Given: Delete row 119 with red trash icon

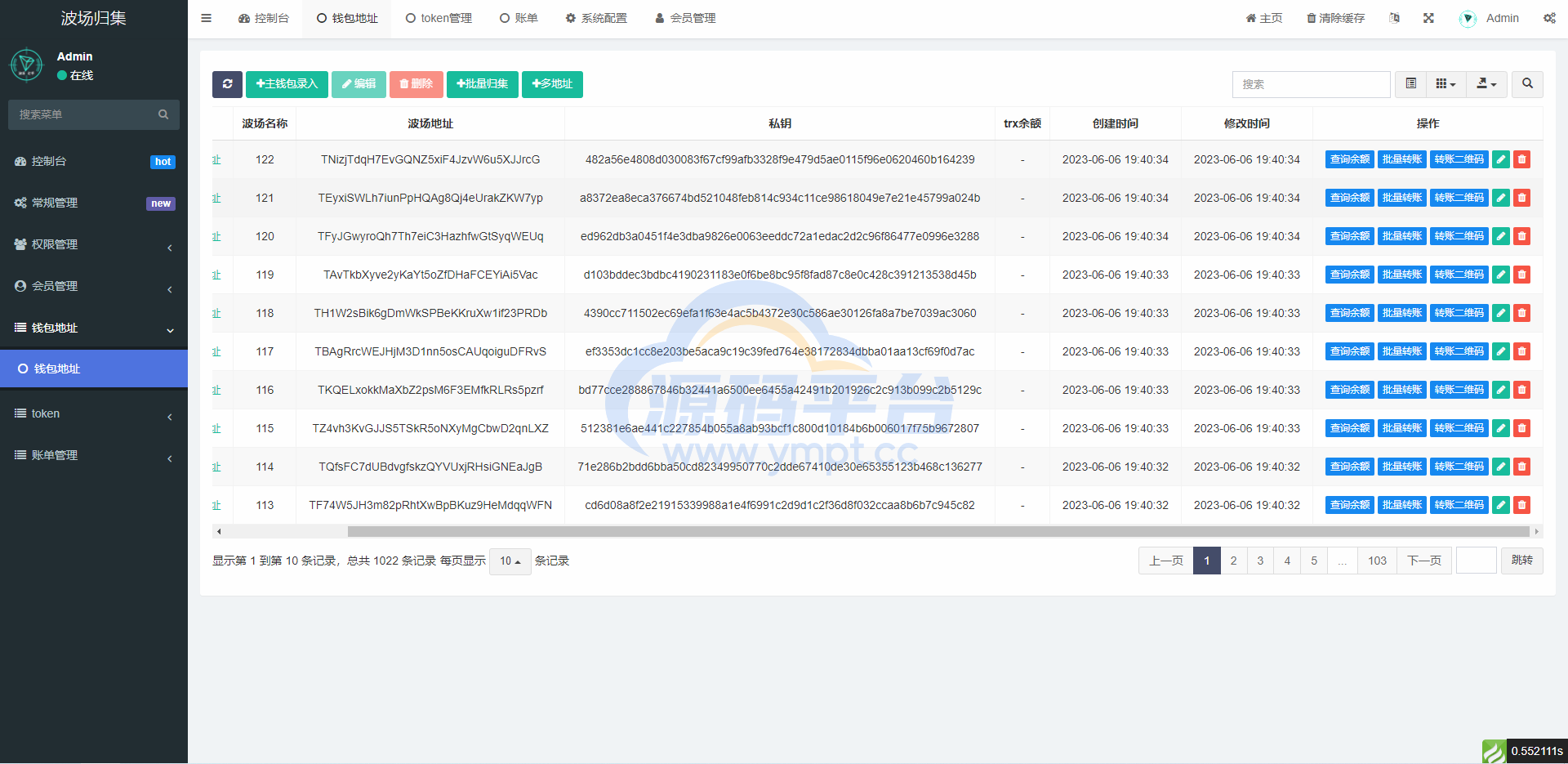Looking at the screenshot, I should pos(1521,275).
